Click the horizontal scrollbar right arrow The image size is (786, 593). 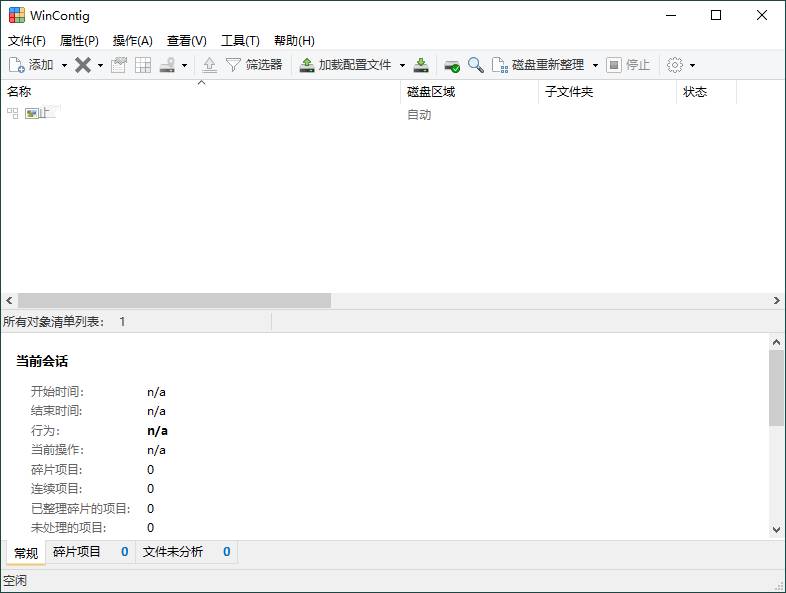click(x=777, y=301)
